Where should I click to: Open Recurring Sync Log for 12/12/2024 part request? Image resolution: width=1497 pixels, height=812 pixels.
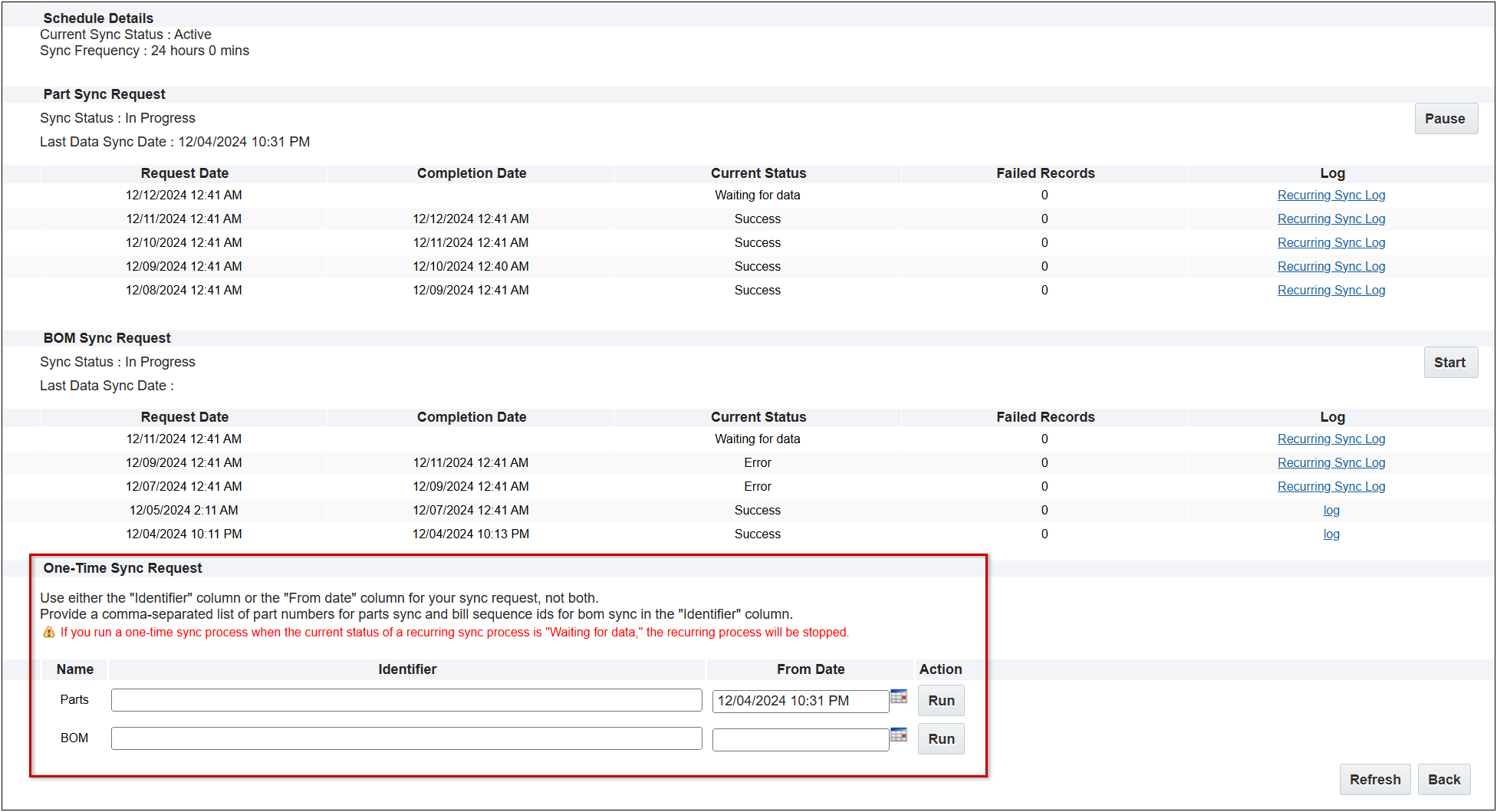1331,196
